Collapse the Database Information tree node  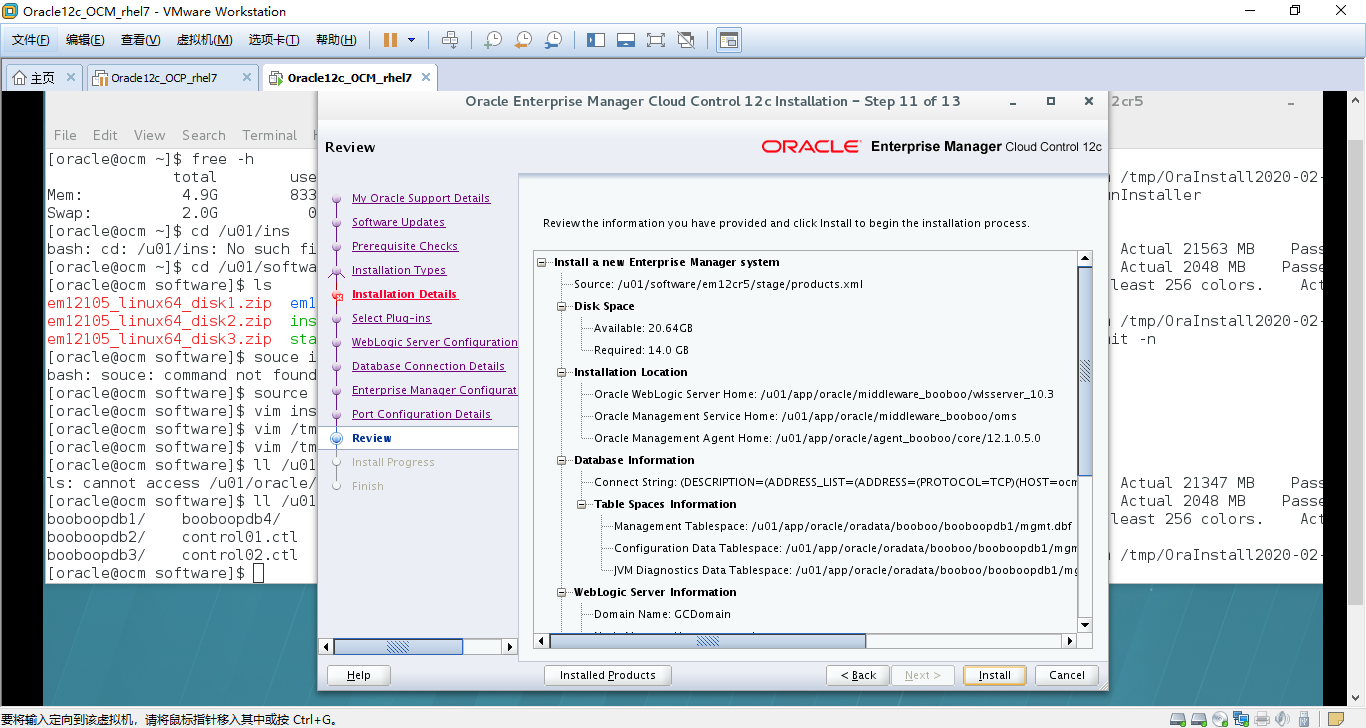point(563,460)
